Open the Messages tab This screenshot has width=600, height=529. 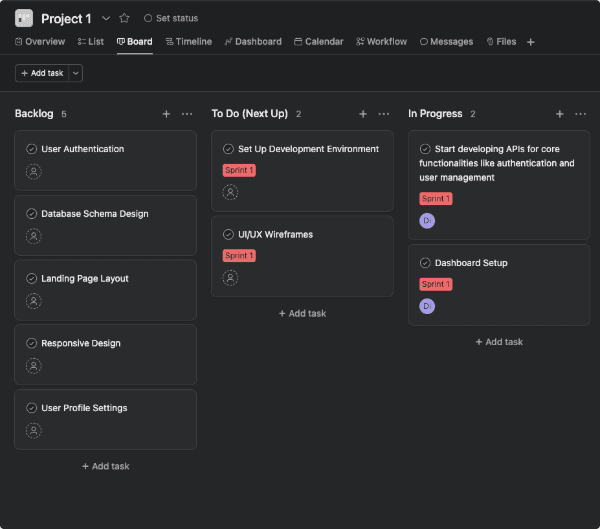pyautogui.click(x=447, y=41)
